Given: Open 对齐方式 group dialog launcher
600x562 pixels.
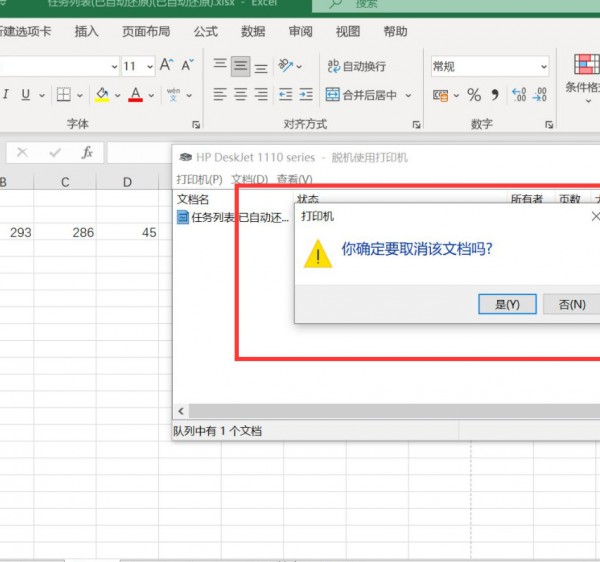Looking at the screenshot, I should (416, 125).
